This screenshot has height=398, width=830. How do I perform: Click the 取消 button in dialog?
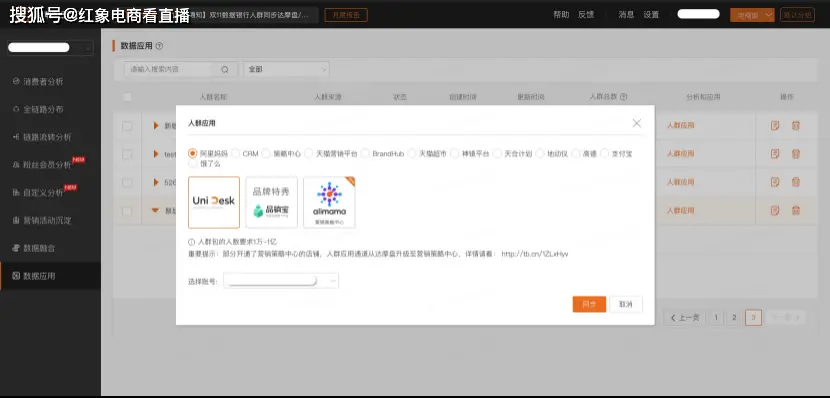click(x=626, y=304)
